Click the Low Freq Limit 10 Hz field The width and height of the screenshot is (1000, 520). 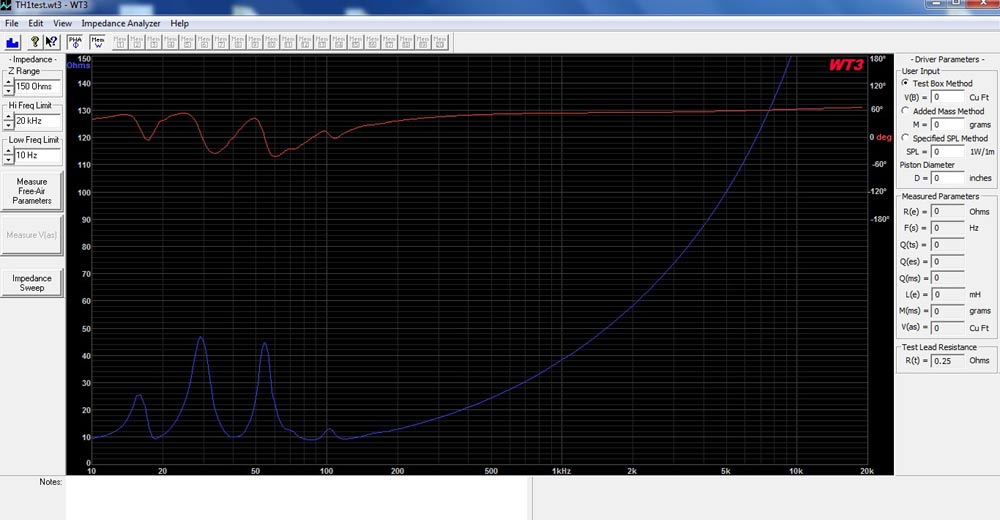(38, 155)
